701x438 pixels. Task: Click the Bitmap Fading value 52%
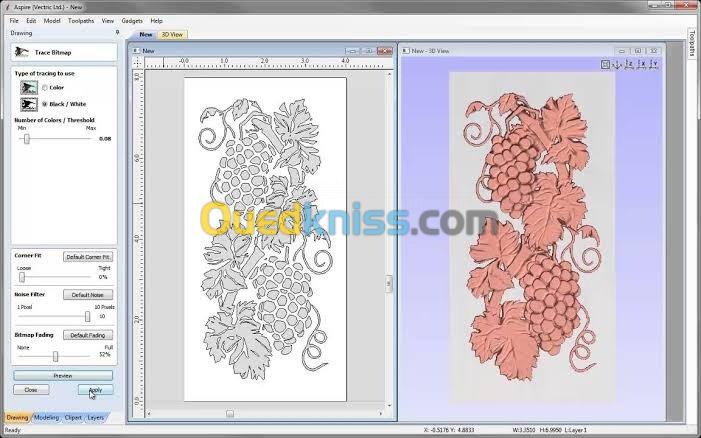click(105, 355)
